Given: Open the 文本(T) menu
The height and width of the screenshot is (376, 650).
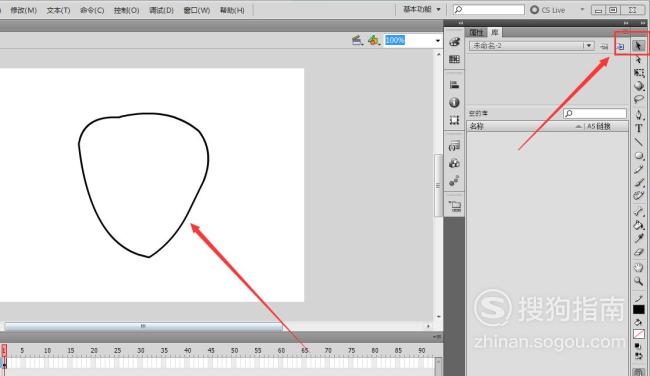Looking at the screenshot, I should click(58, 10).
